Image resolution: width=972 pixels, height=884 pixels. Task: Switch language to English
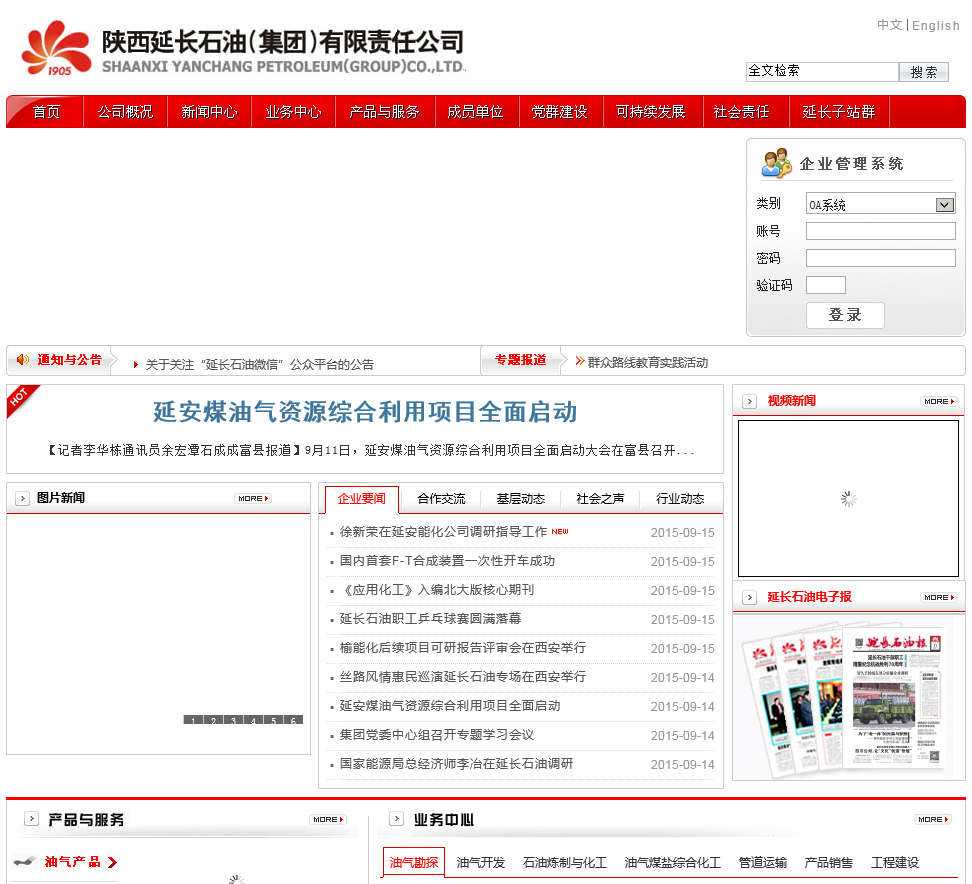935,25
